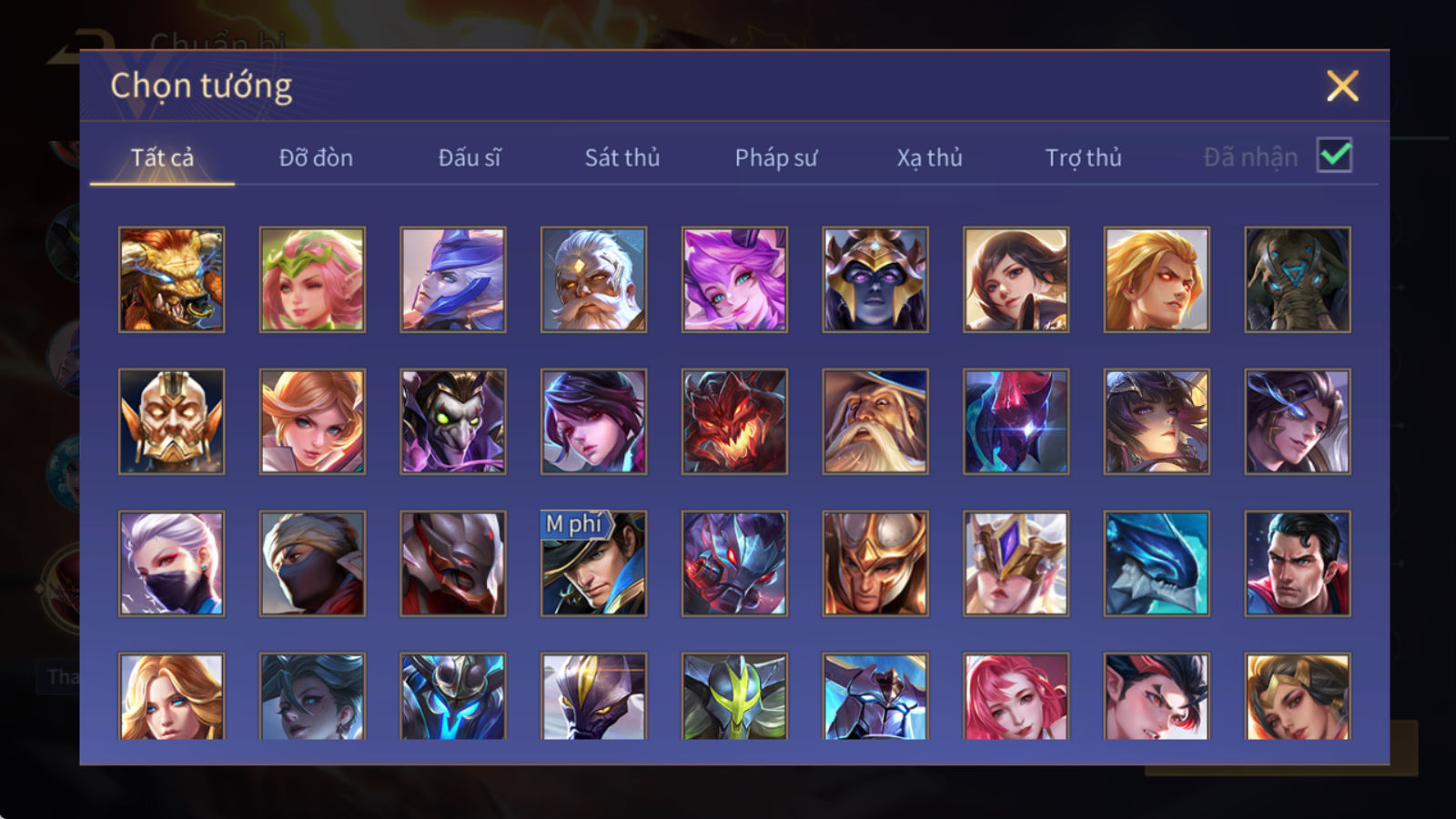Image resolution: width=1456 pixels, height=819 pixels.
Task: Select the red fire demon hero portrait
Action: click(x=734, y=421)
